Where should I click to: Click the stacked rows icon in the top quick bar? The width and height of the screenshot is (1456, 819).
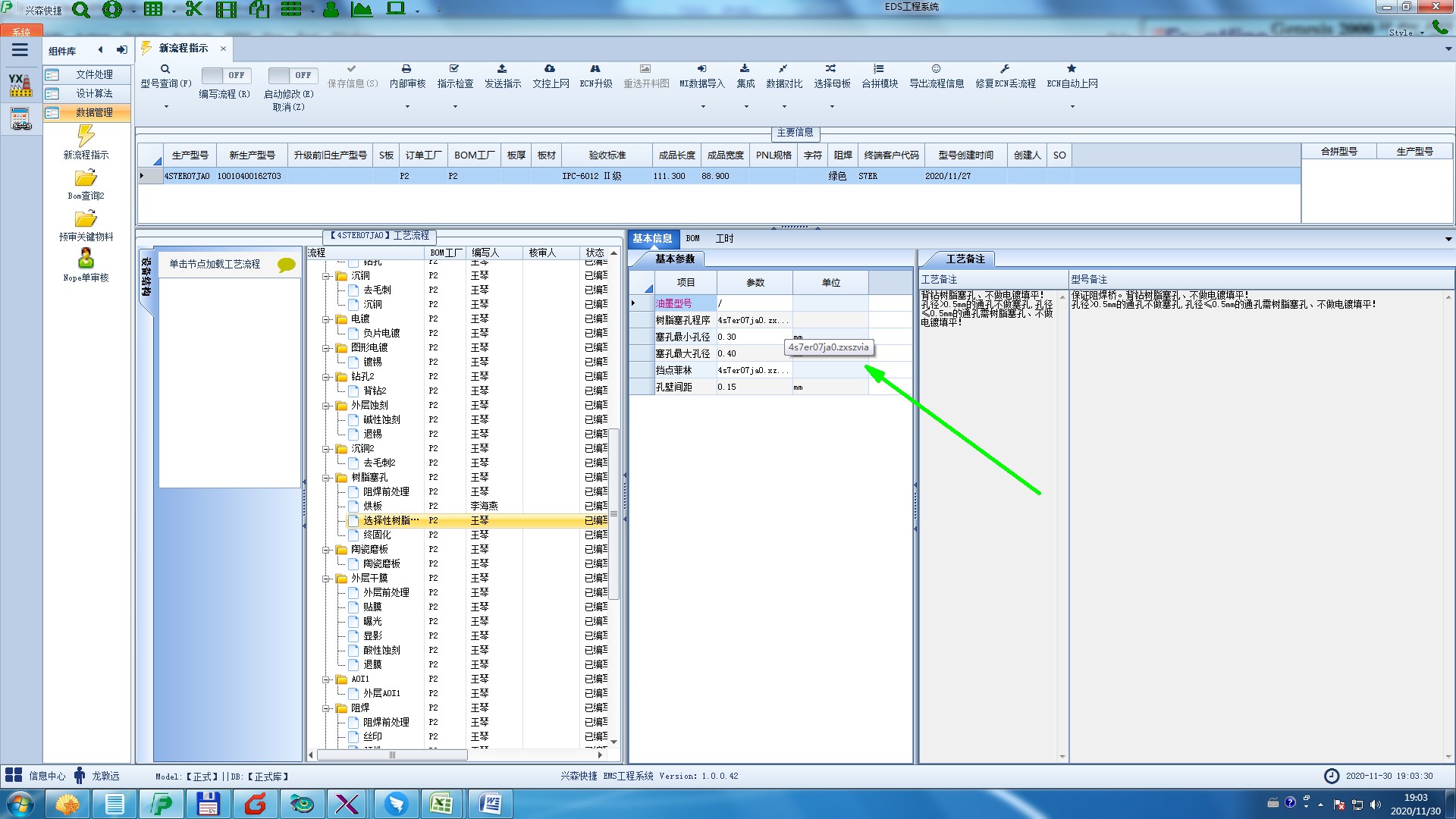(x=291, y=10)
